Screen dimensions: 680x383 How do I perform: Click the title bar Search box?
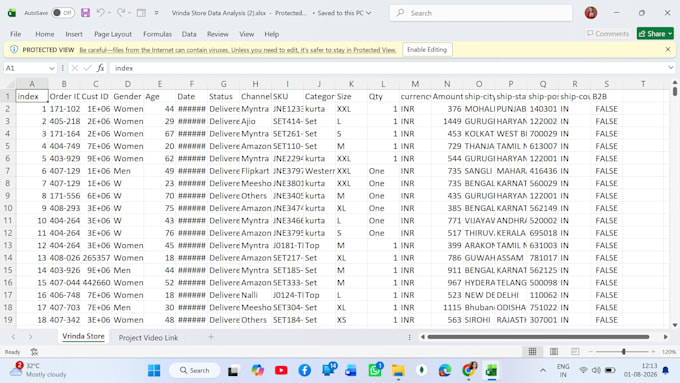481,13
